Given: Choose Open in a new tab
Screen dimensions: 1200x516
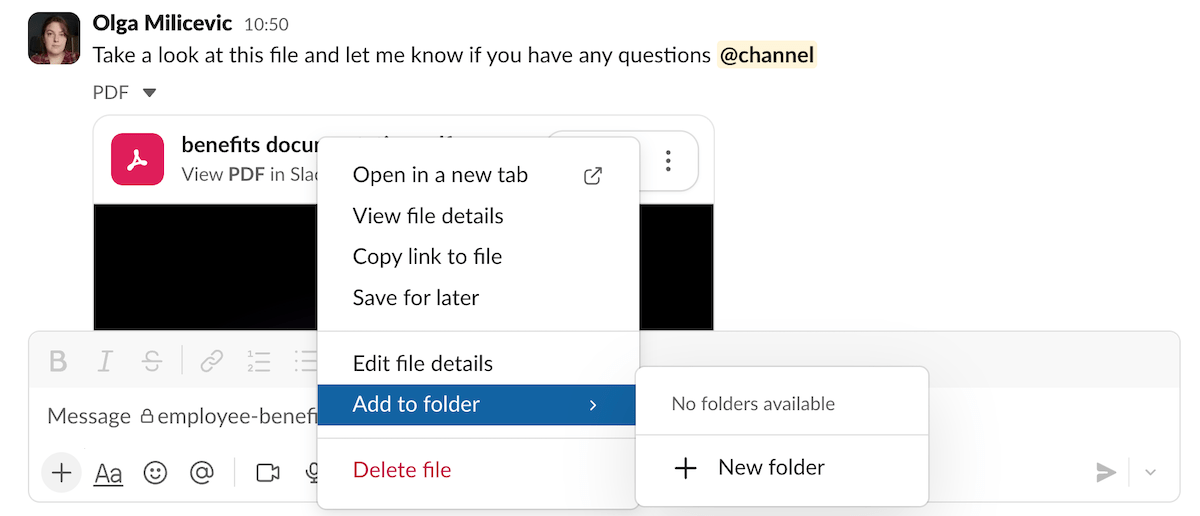Looking at the screenshot, I should [x=440, y=175].
